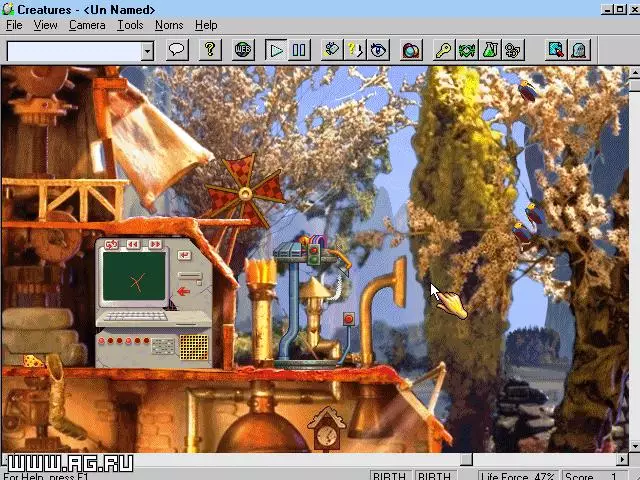This screenshot has width=640, height=480.
Task: Toggle the eye creature-view icon
Action: tap(378, 50)
